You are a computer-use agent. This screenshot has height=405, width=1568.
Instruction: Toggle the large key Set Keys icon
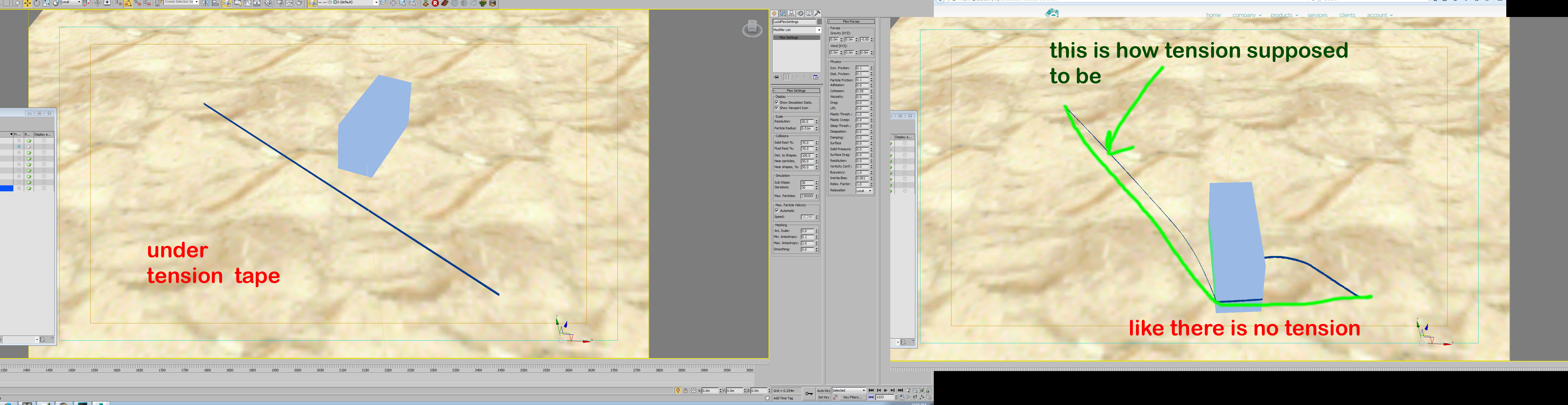pyautogui.click(x=809, y=394)
